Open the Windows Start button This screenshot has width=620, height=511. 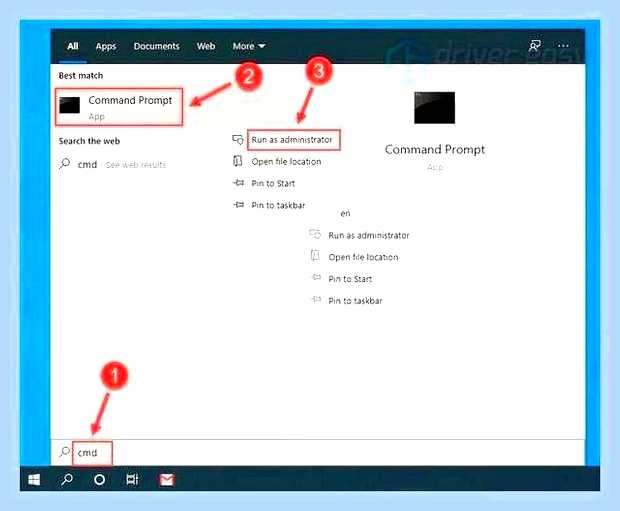coord(34,480)
